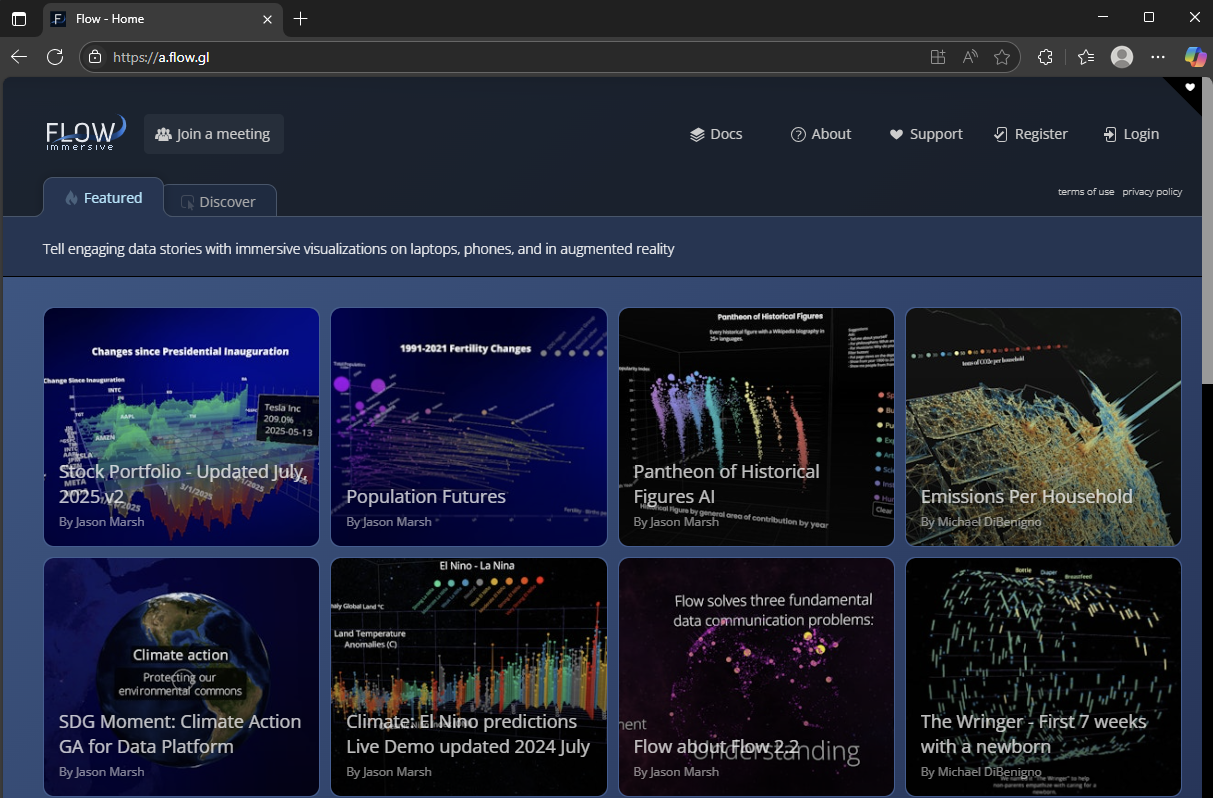
Task: Open the Settings and more menu
Action: [1158, 57]
